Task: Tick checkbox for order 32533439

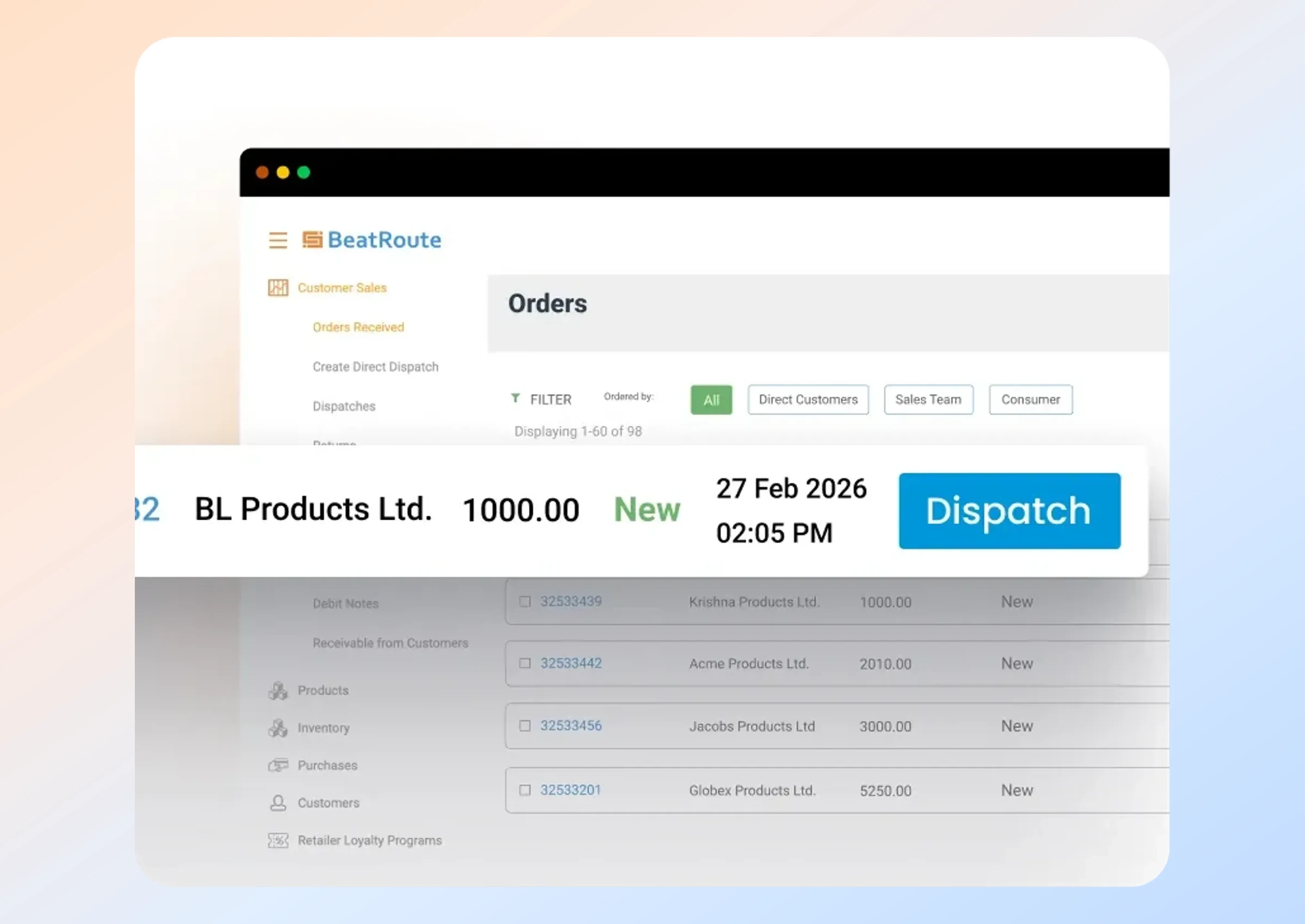Action: click(x=525, y=601)
